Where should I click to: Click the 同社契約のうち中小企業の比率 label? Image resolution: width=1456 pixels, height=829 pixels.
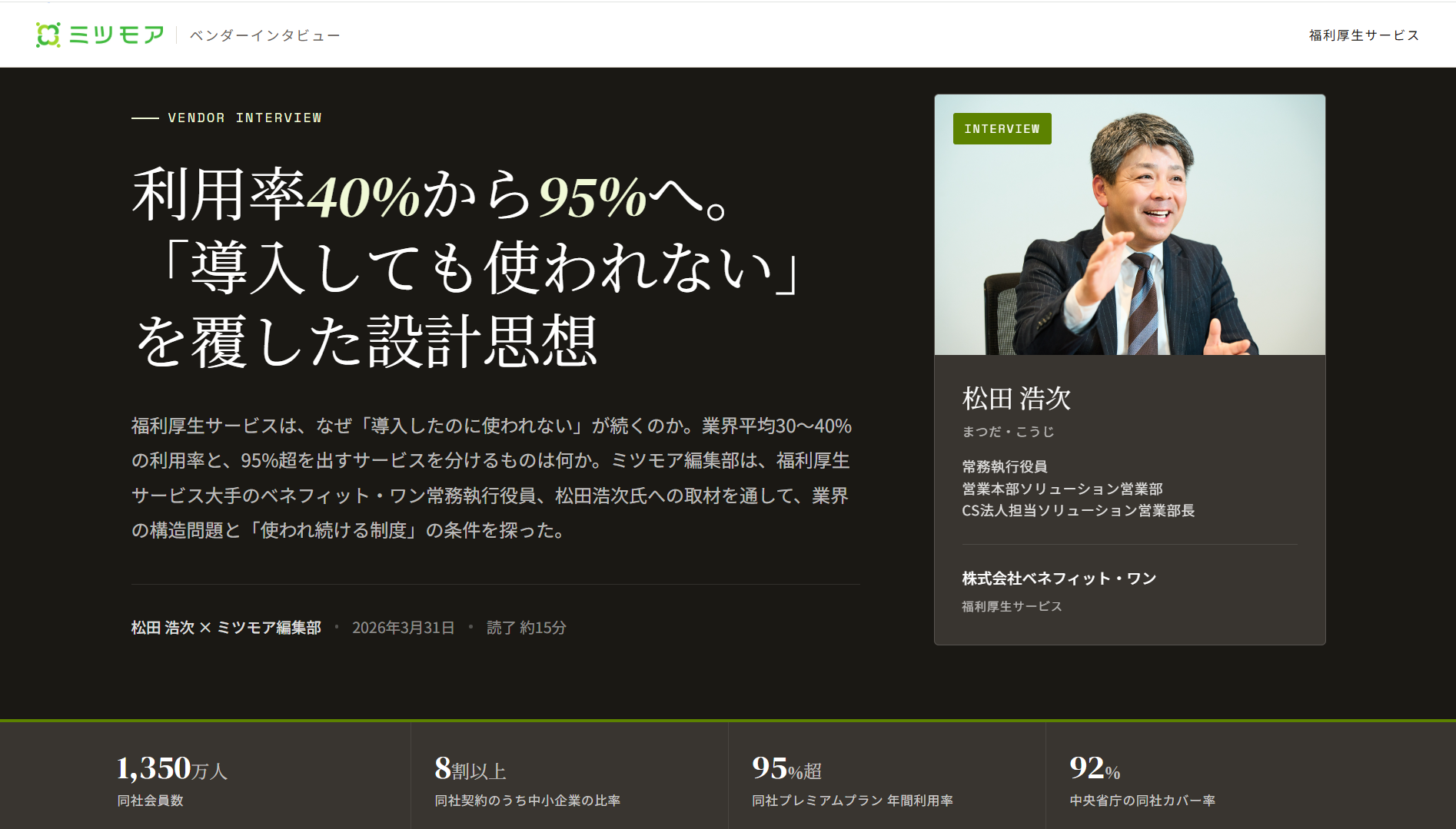(527, 801)
